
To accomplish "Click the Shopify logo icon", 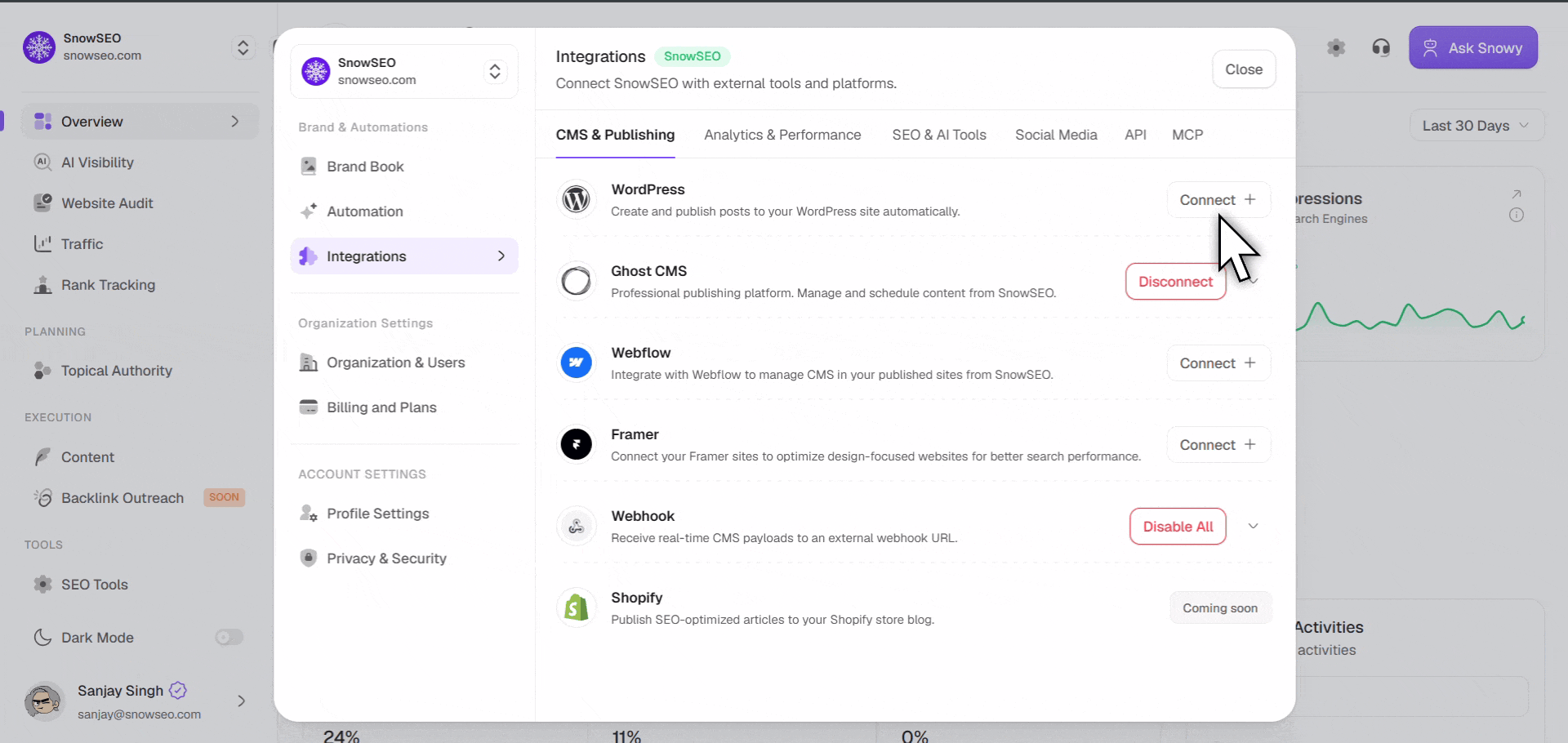I will 576,607.
